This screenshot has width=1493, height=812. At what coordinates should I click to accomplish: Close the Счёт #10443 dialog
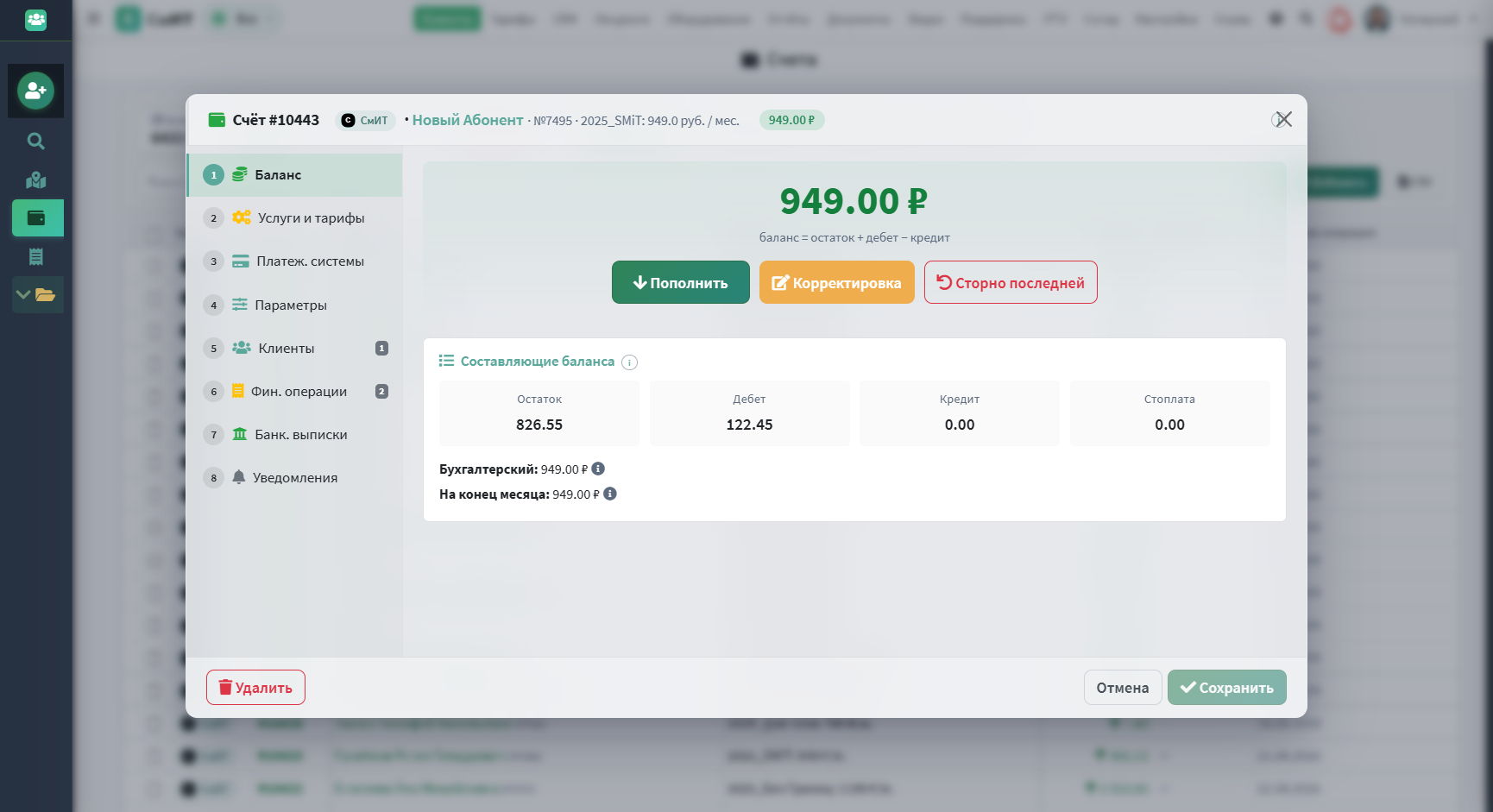[1283, 119]
